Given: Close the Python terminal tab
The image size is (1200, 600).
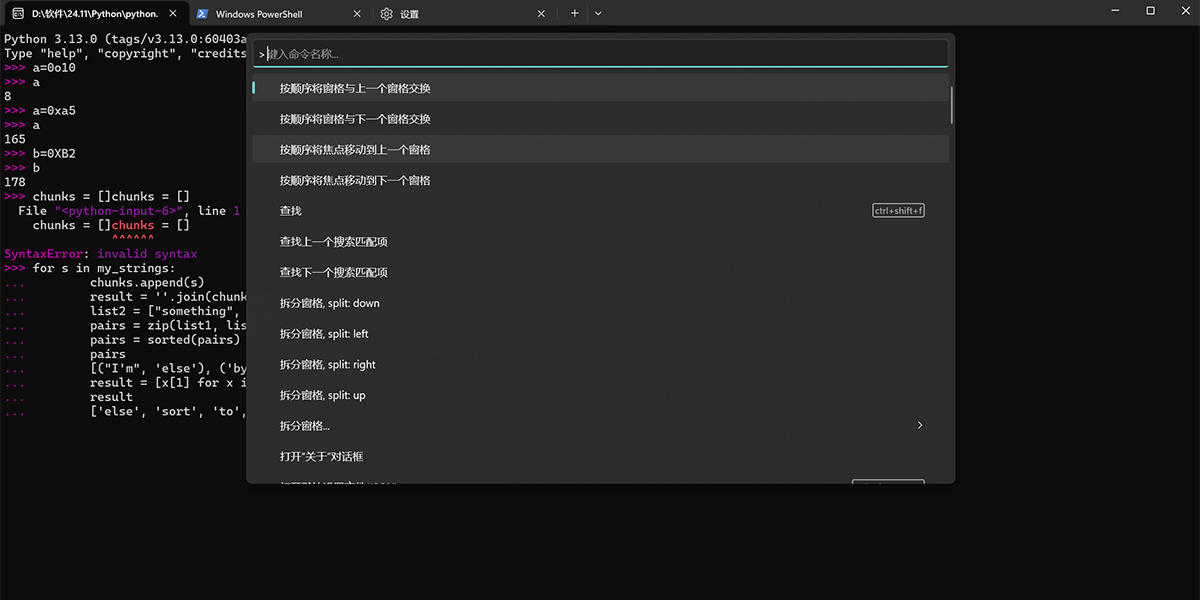Looking at the screenshot, I should pos(173,14).
